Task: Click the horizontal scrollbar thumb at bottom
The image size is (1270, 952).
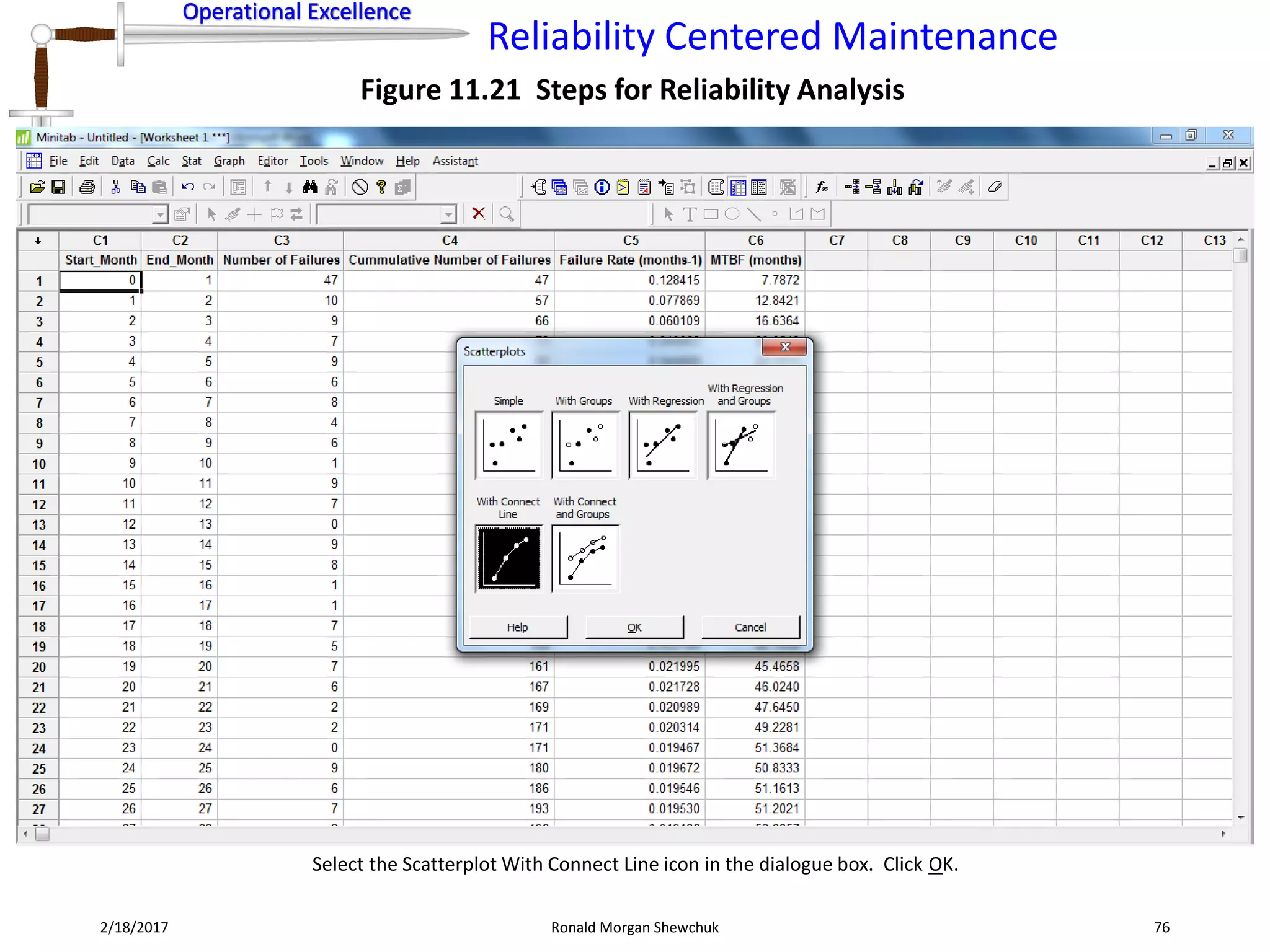Action: pos(42,834)
